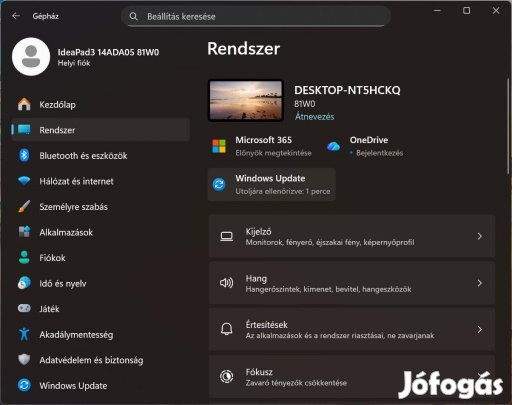This screenshot has width=512, height=405.
Task: Maximize the Gépház window
Action: (467, 11)
